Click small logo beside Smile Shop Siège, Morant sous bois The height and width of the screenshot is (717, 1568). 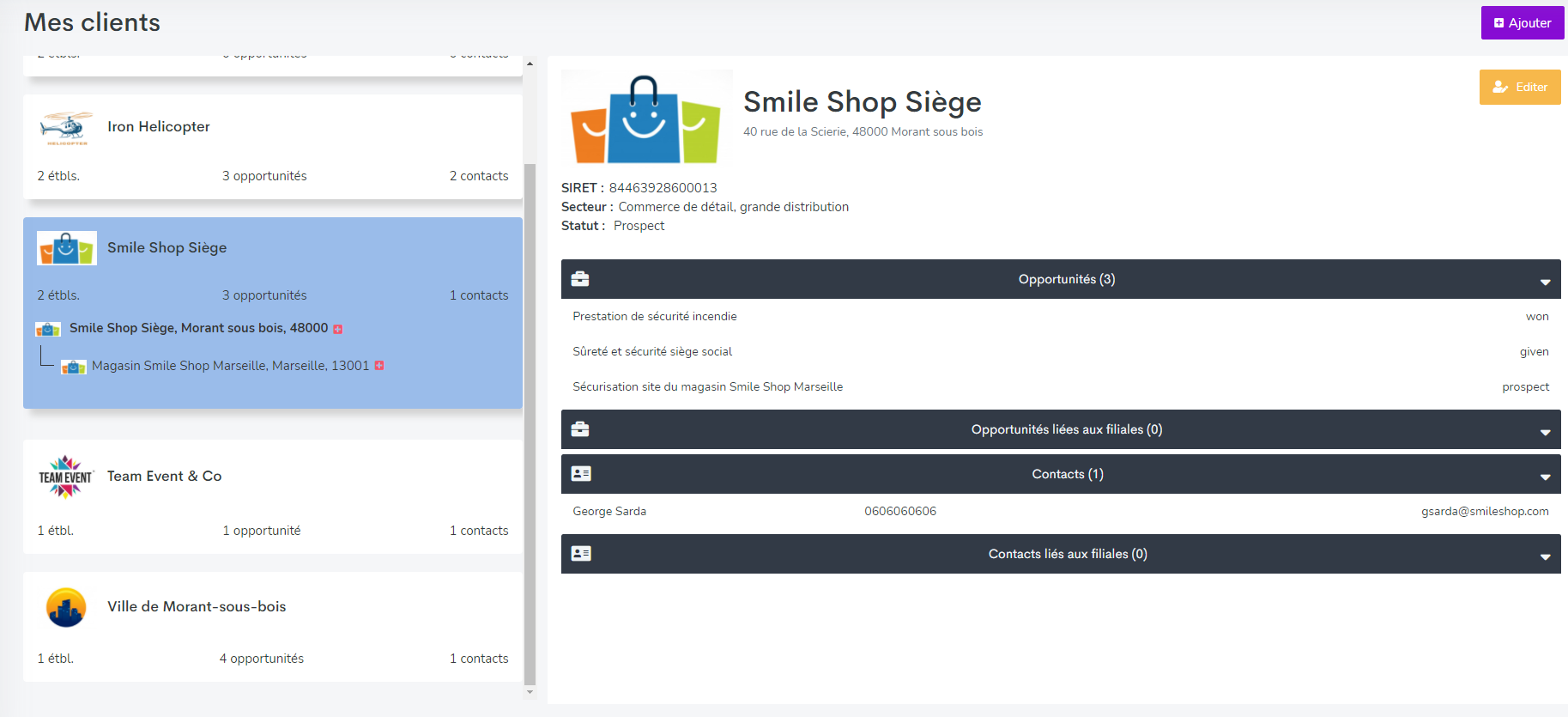click(x=48, y=329)
